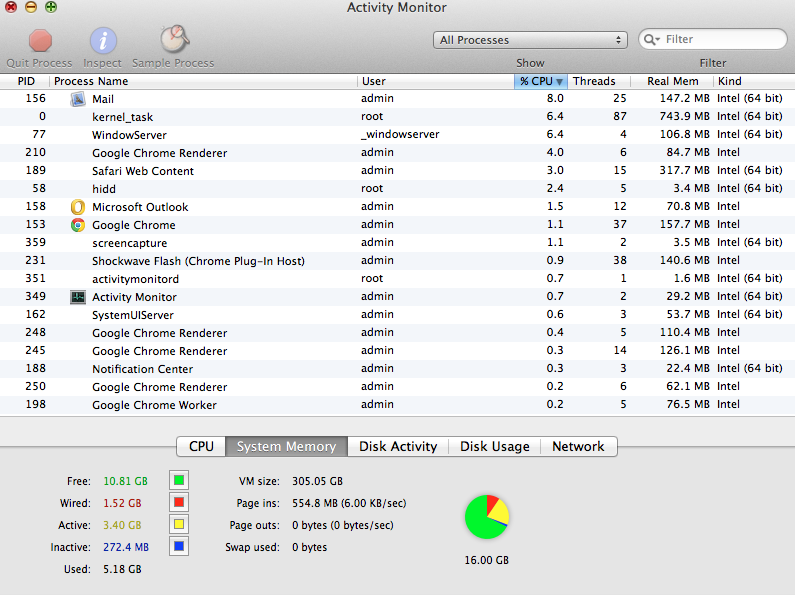Click the Page ins 554.8 MB value

coord(349,503)
